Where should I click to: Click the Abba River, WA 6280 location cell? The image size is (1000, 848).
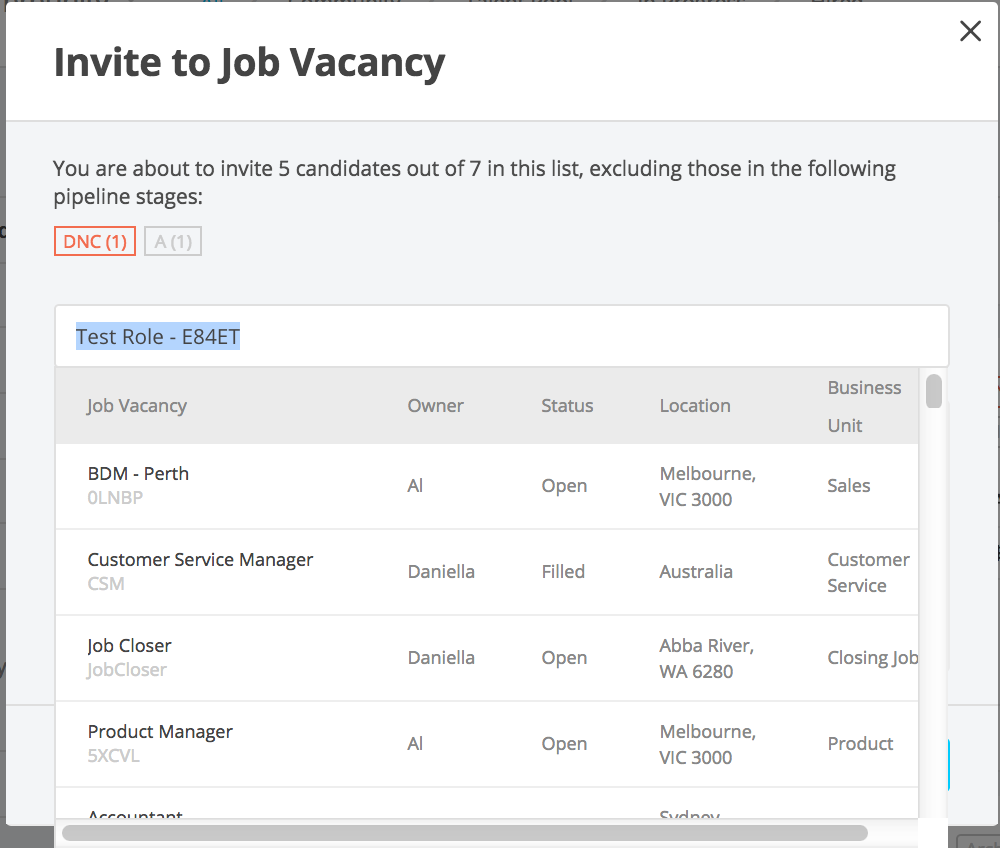click(706, 659)
